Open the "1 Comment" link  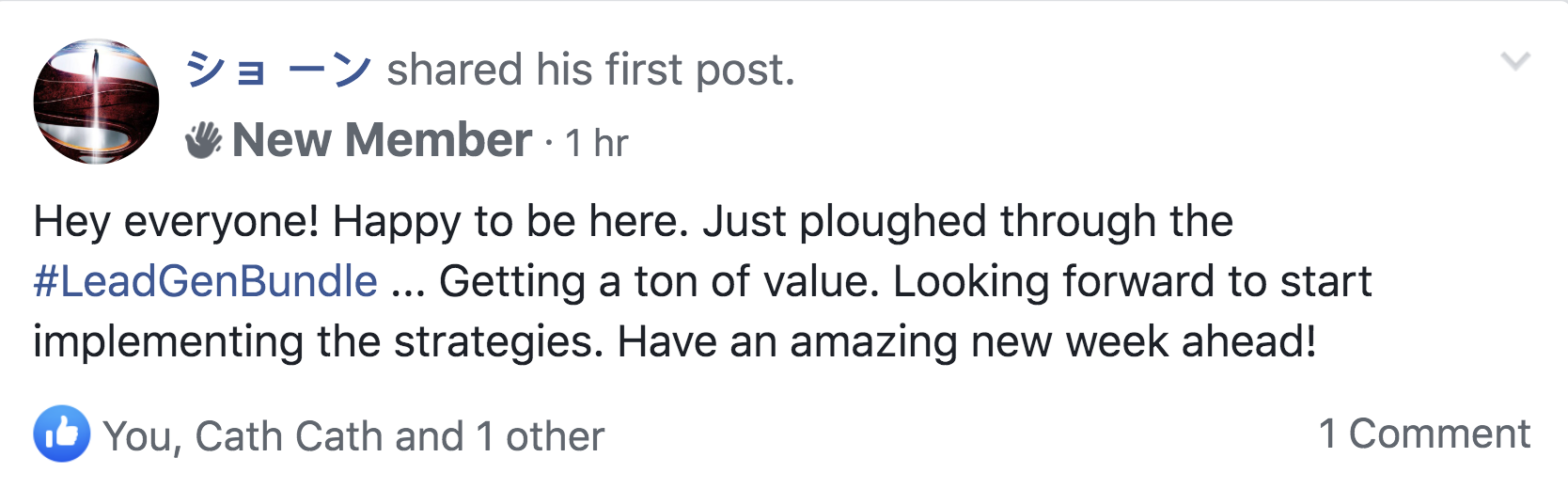tap(1423, 434)
